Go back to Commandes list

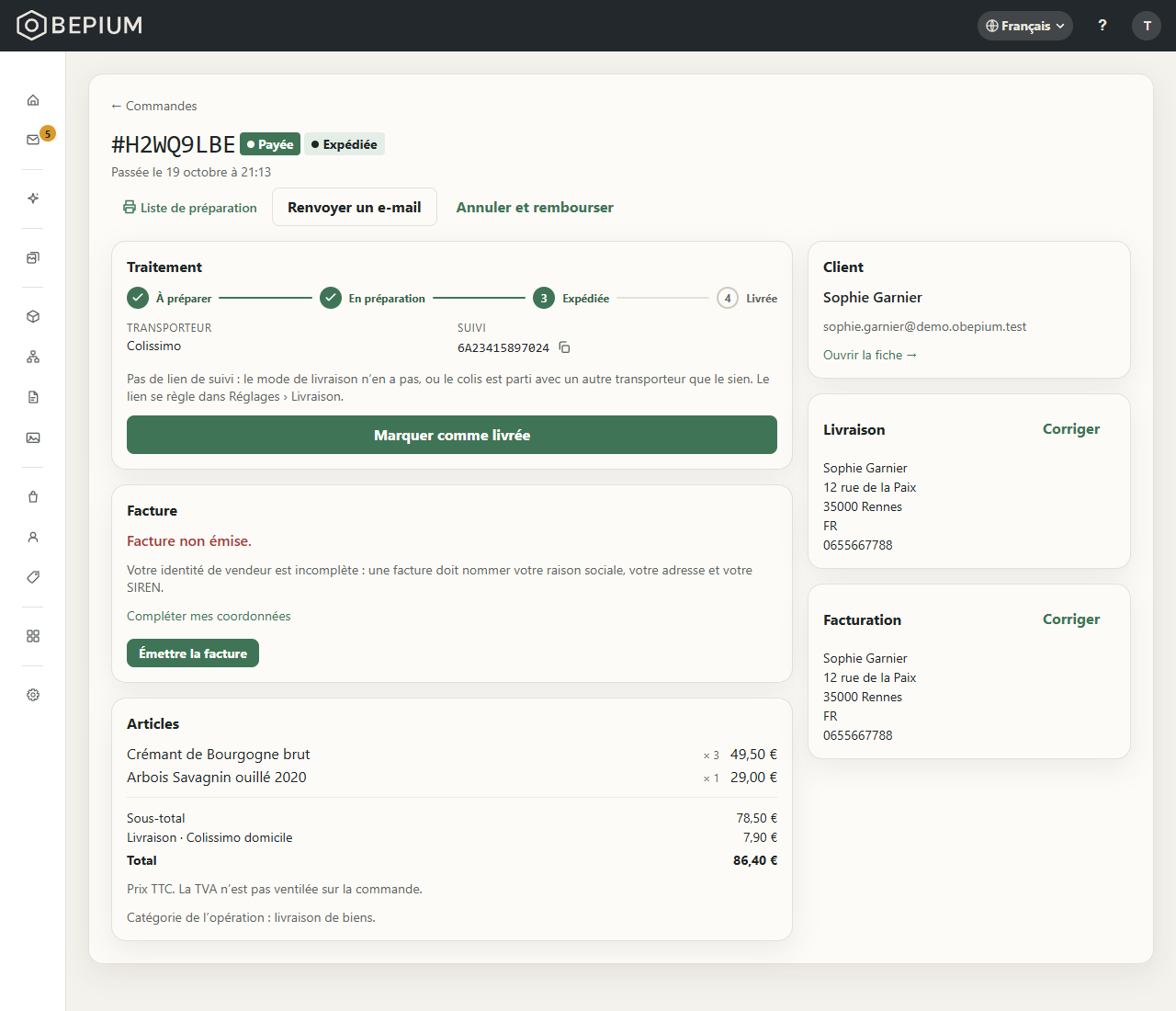153,106
